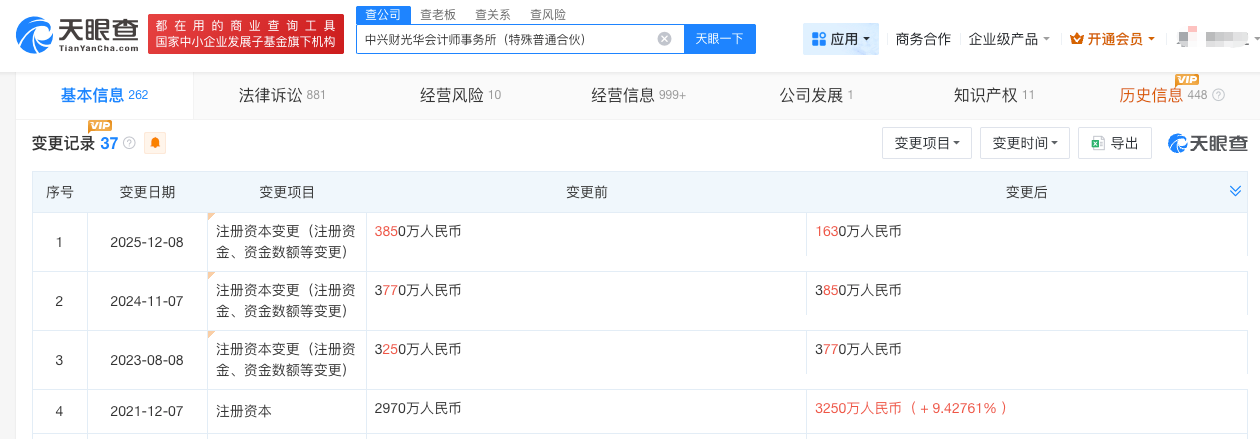Click the red slogan banner beside logo
Image resolution: width=1260 pixels, height=439 pixels.
click(x=246, y=34)
